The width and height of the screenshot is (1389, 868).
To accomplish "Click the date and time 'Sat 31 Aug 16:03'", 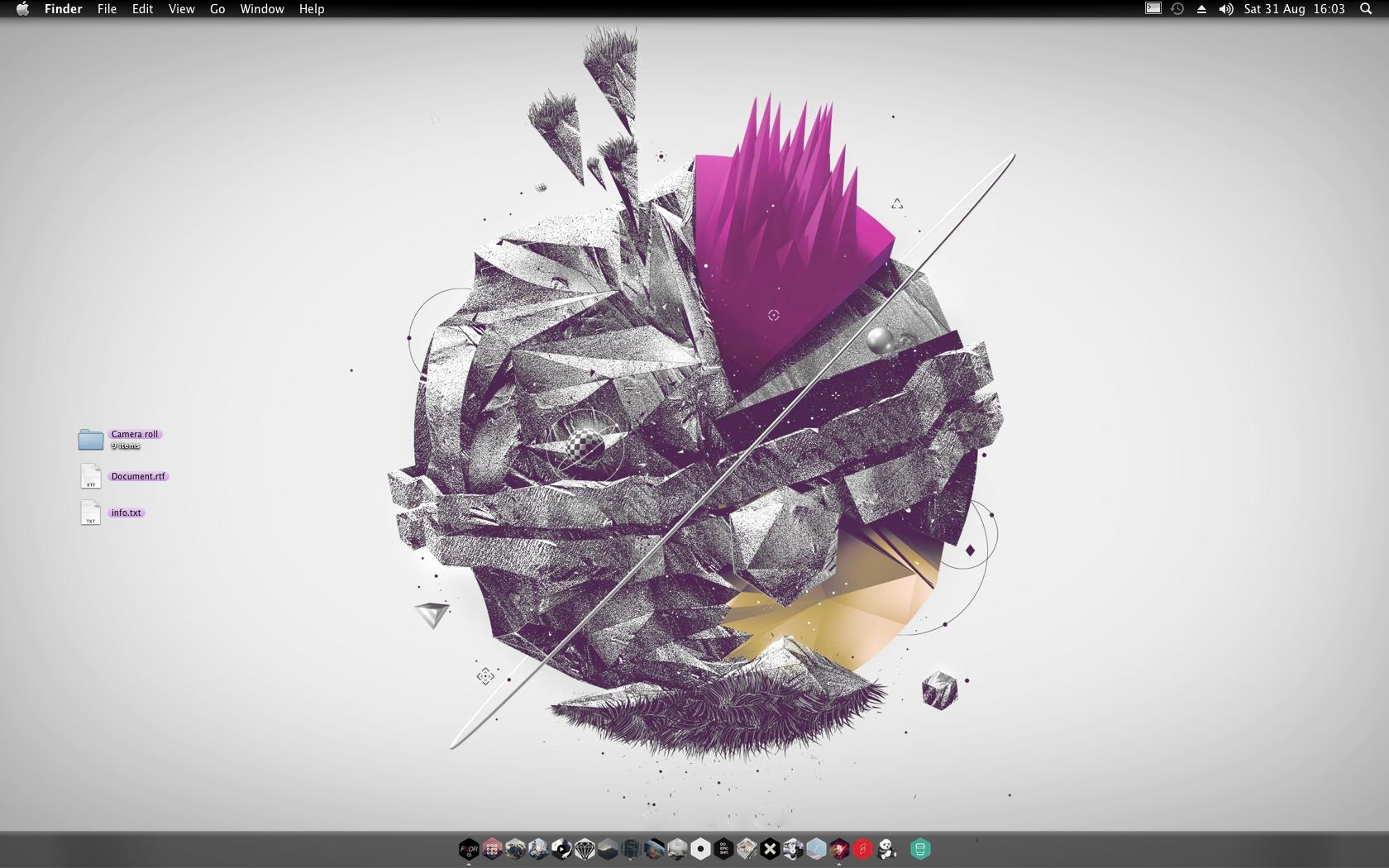I will coord(1295,9).
